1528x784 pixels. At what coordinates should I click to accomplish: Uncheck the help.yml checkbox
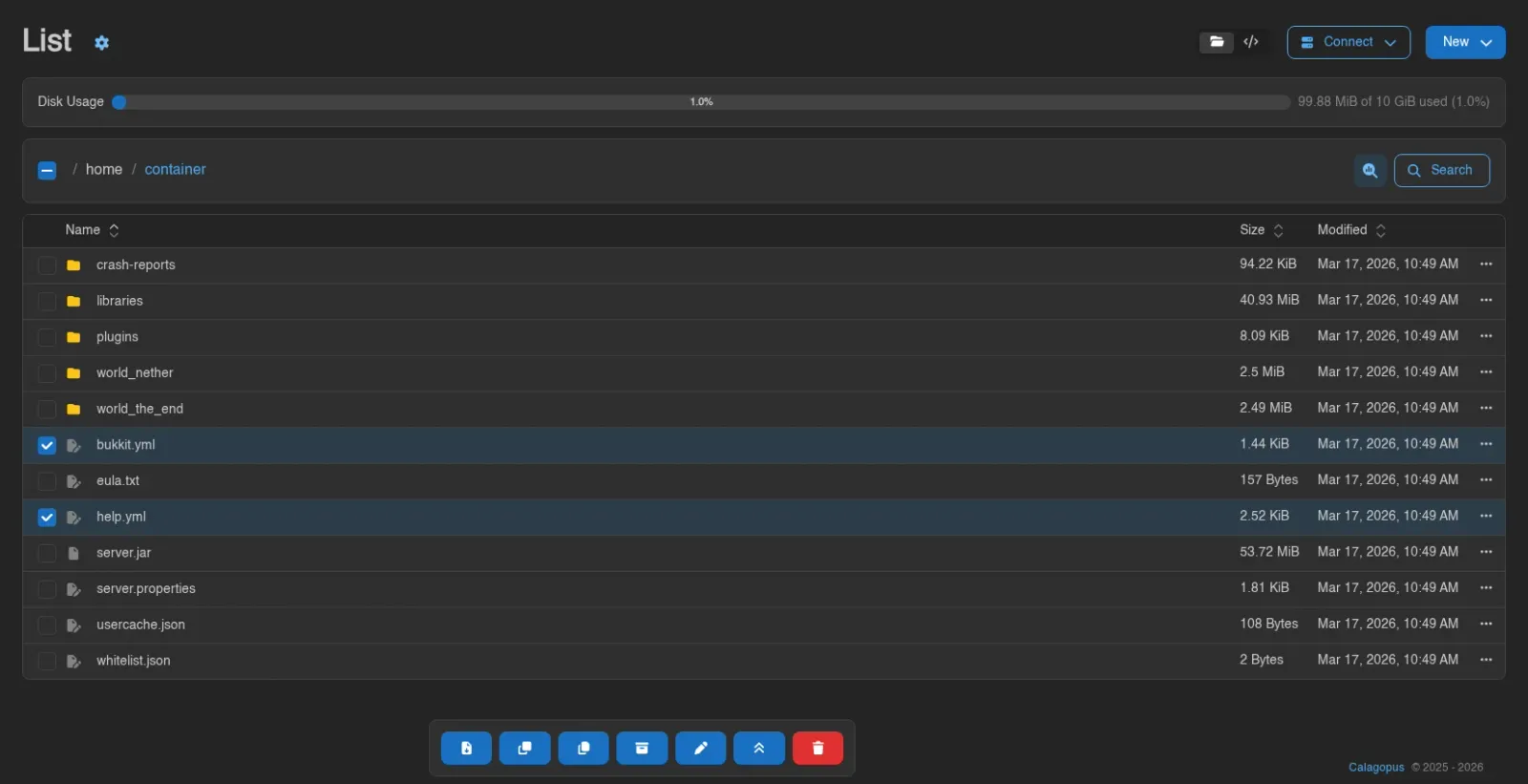click(x=47, y=517)
